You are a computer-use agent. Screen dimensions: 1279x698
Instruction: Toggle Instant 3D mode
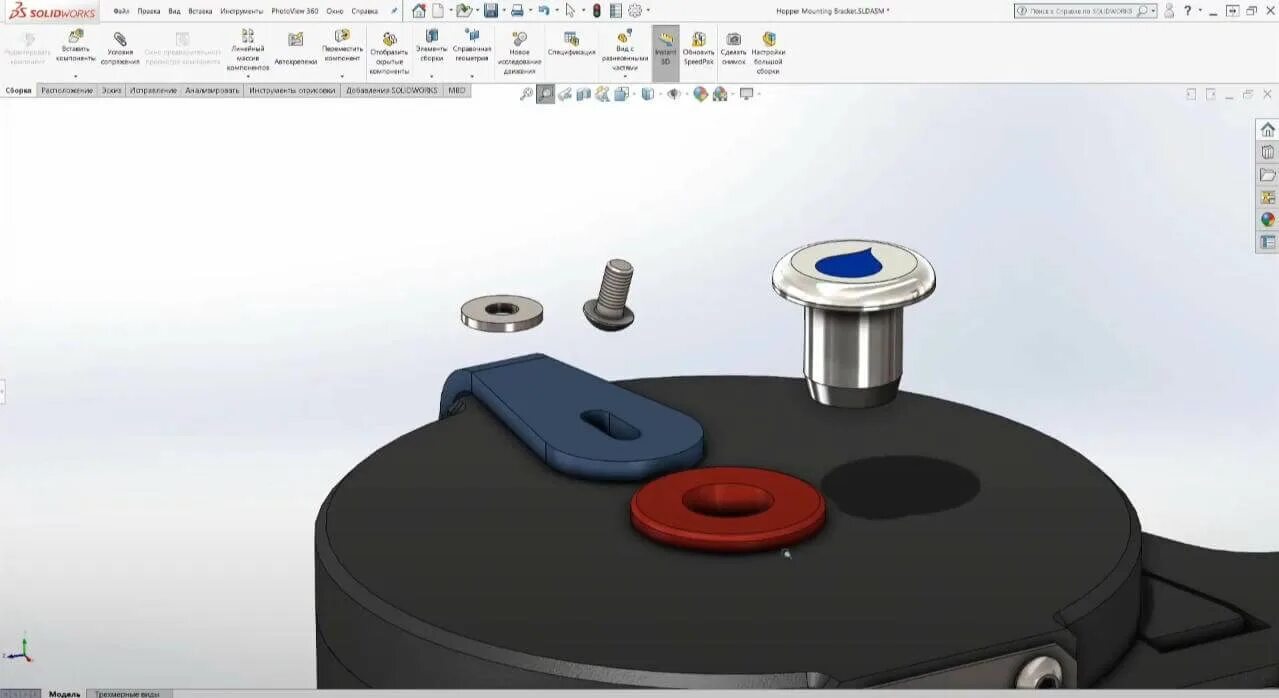[x=666, y=48]
